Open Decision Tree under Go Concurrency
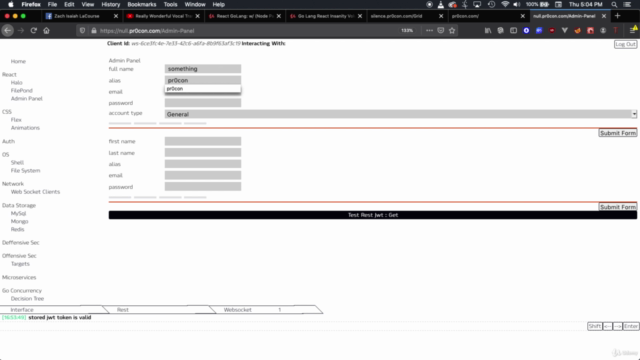Viewport: 640px width, 360px height. tap(27, 299)
